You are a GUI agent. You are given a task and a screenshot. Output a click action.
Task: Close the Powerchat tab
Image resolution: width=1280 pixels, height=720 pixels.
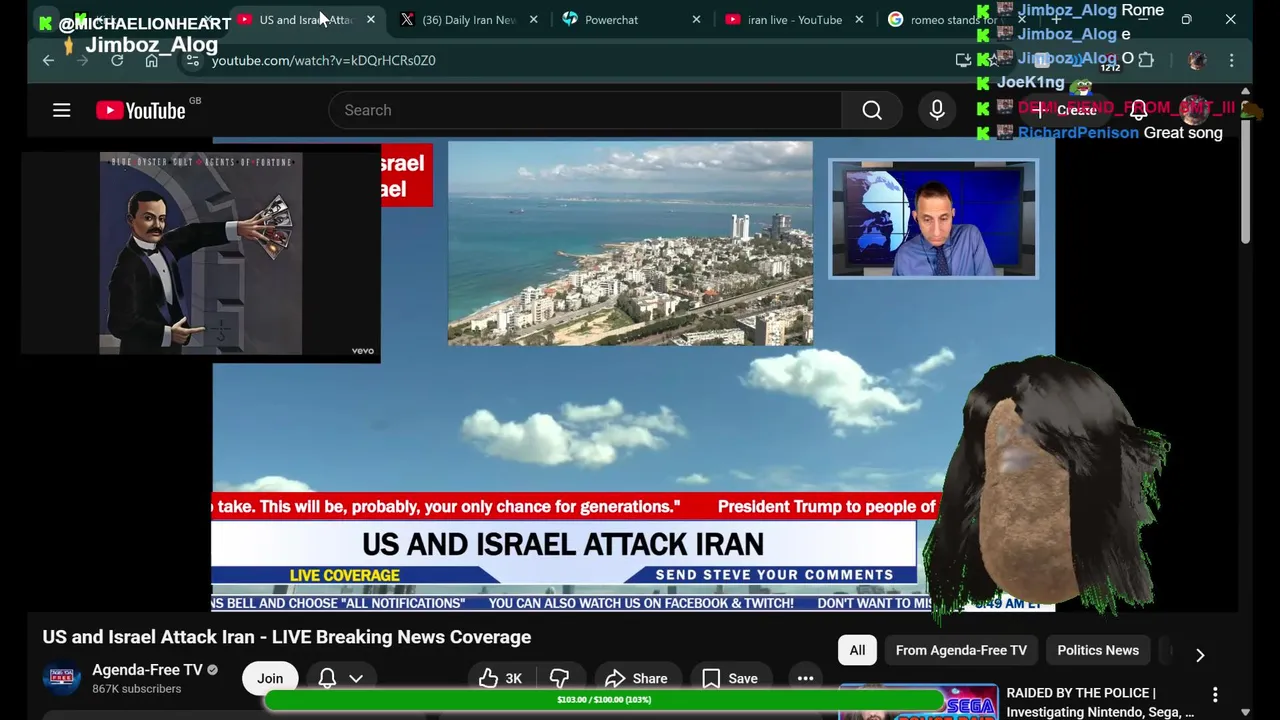point(696,19)
